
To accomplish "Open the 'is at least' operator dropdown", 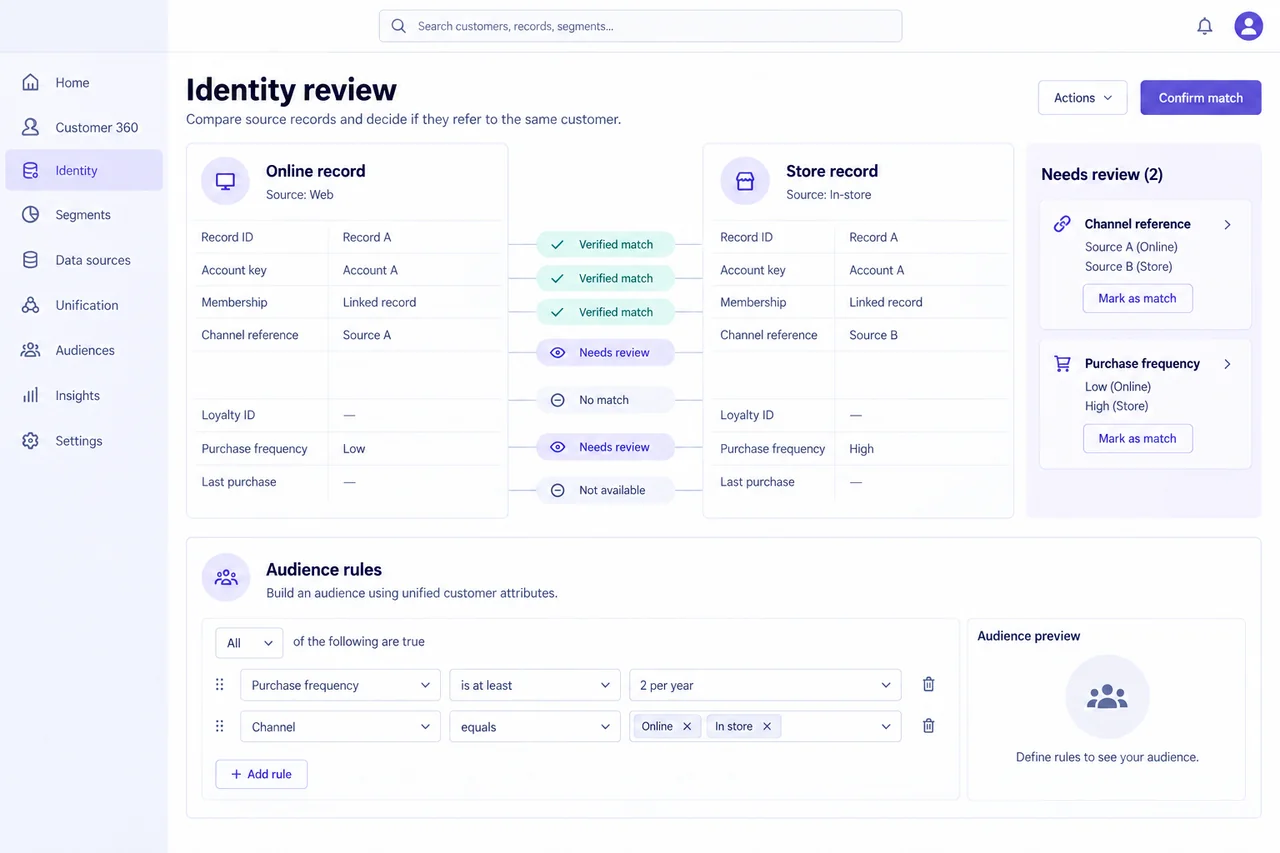I will 535,685.
